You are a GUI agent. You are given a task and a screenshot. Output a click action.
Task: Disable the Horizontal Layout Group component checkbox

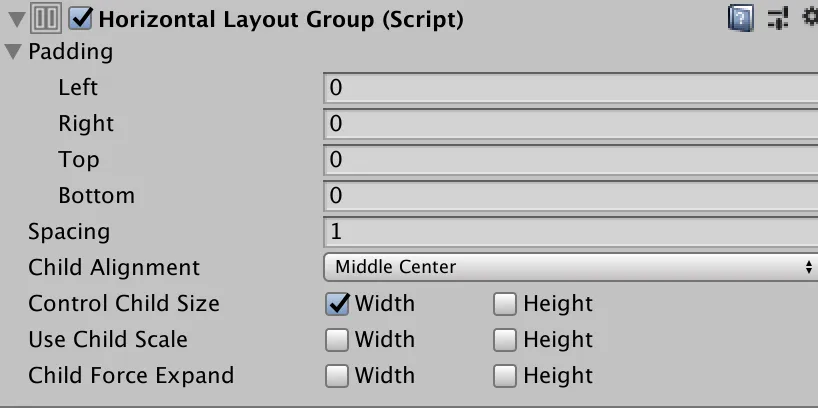point(80,18)
